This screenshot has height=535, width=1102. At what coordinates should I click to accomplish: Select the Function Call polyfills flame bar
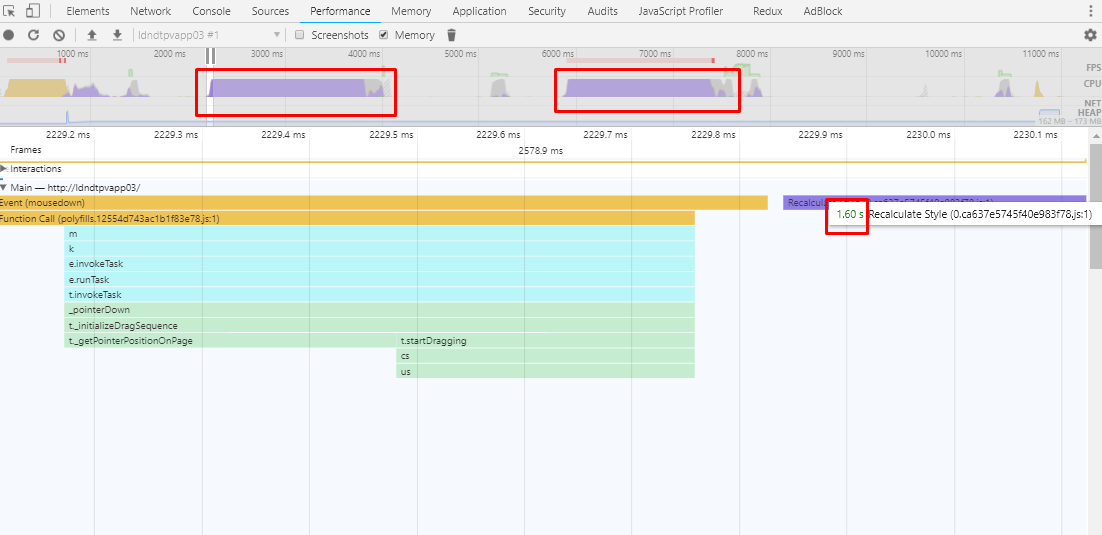[347, 219]
